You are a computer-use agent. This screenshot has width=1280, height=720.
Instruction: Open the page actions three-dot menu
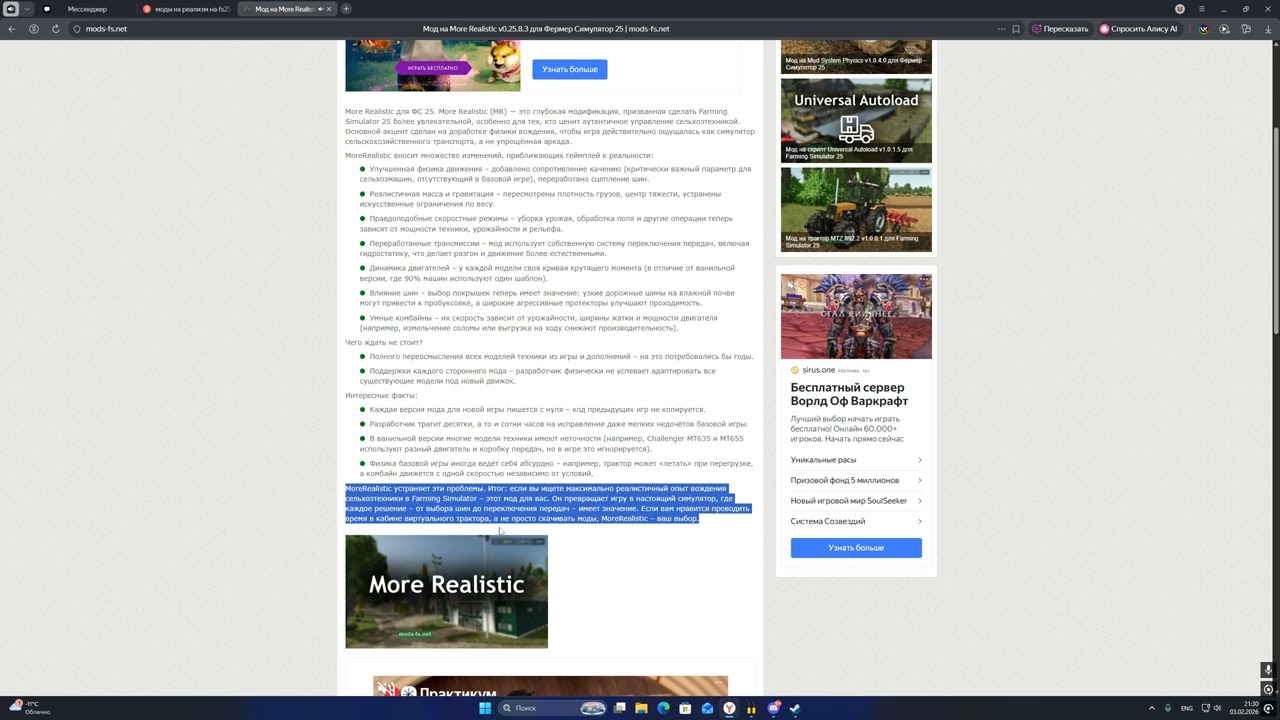(x=1001, y=29)
